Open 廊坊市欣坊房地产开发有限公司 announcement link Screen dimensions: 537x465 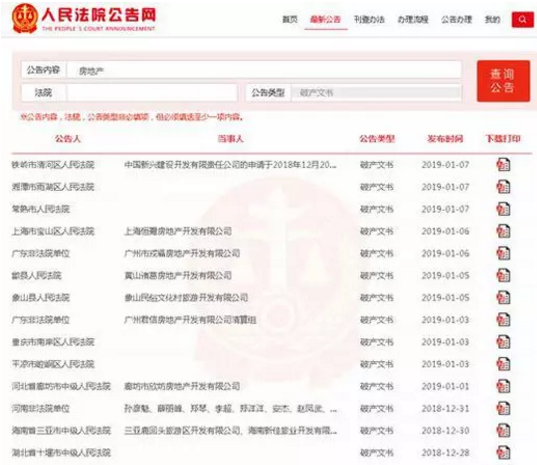pyautogui.click(x=182, y=386)
